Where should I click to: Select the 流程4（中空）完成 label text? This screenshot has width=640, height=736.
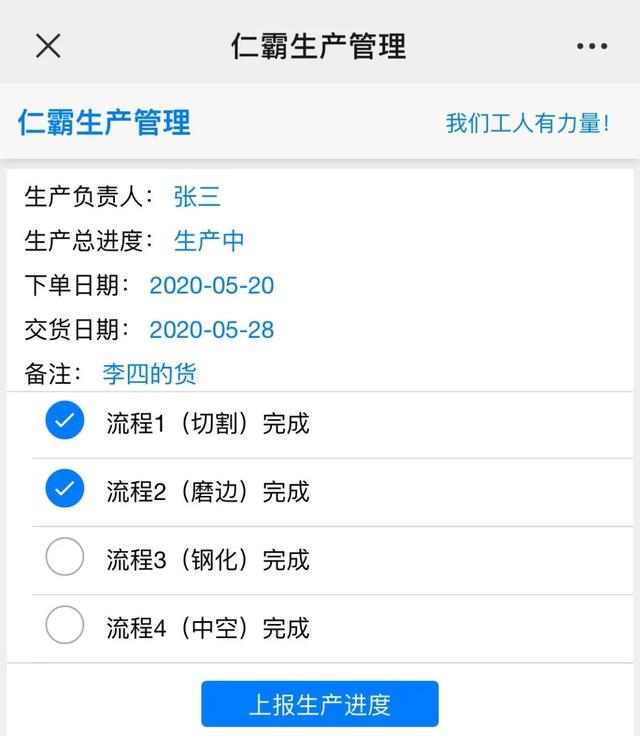click(x=208, y=628)
